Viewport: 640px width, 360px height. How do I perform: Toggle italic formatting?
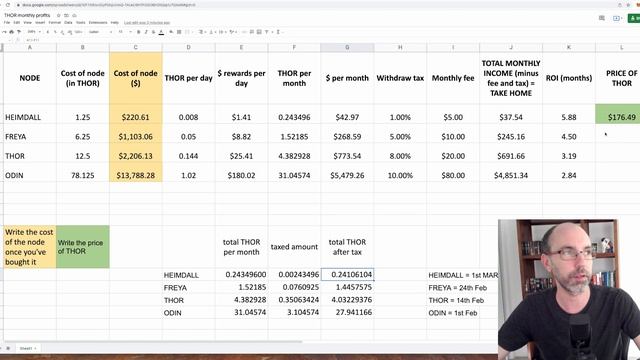tap(146, 32)
